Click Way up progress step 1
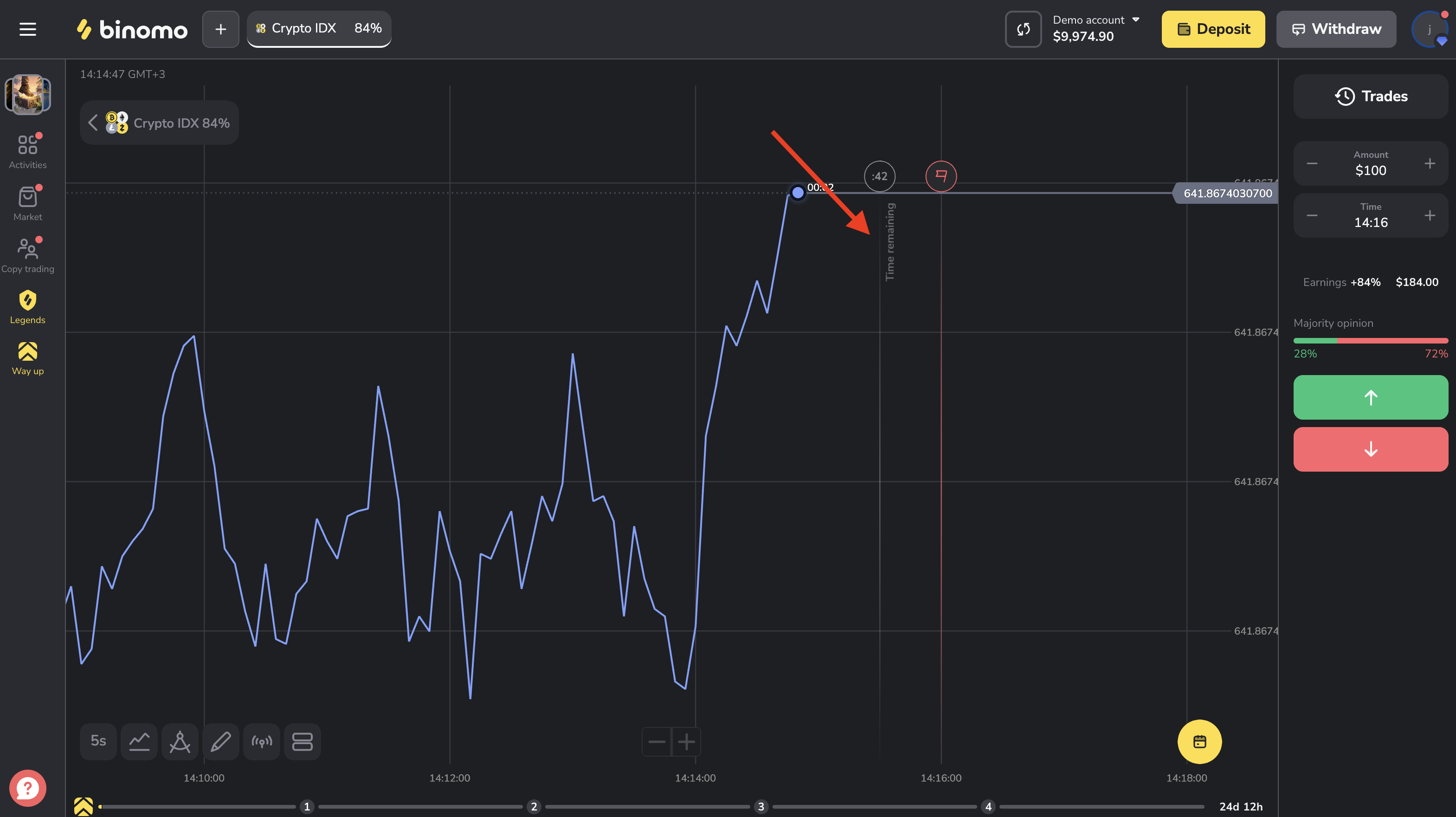1456x817 pixels. [307, 807]
